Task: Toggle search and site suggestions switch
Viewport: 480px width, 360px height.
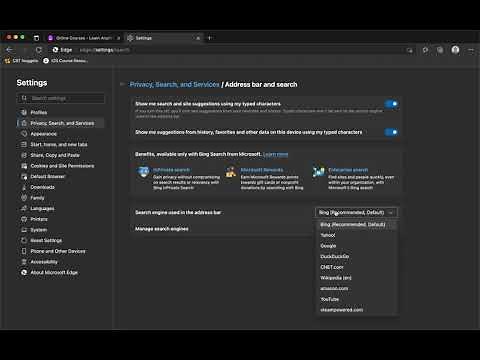Action: click(x=391, y=104)
